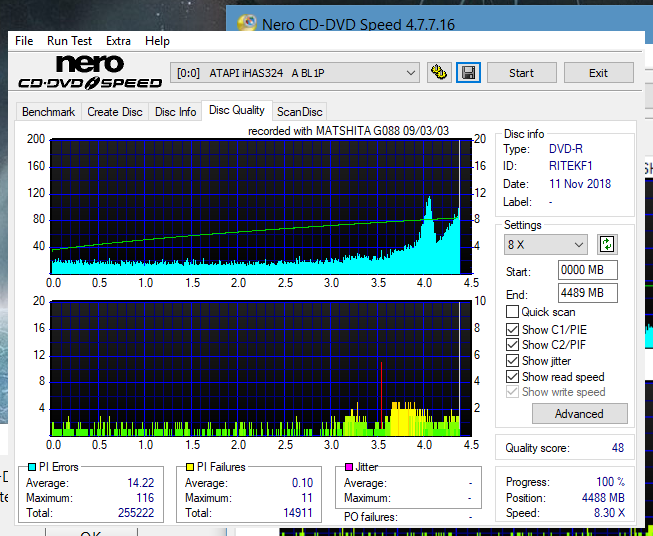Open the Extra menu
This screenshot has width=653, height=536.
click(x=118, y=41)
